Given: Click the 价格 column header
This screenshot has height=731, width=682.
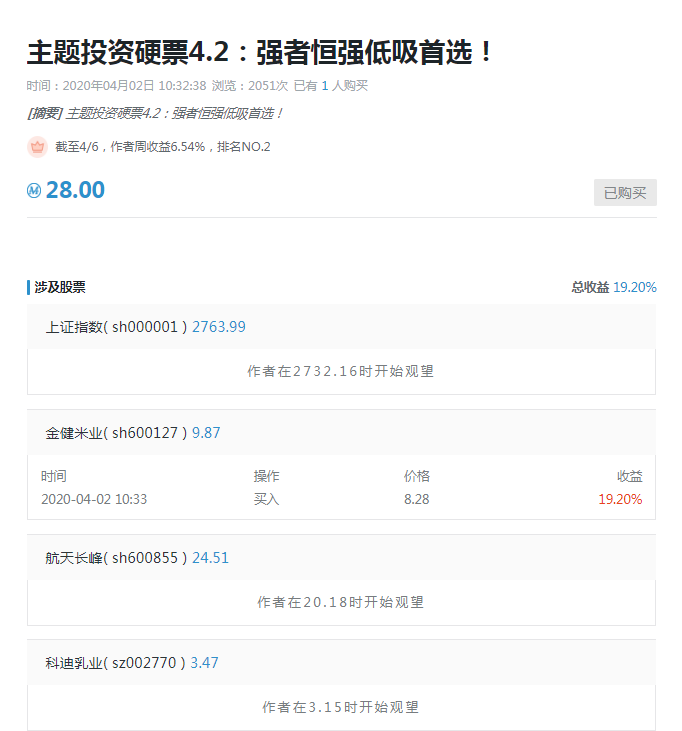Looking at the screenshot, I should coord(417,476).
